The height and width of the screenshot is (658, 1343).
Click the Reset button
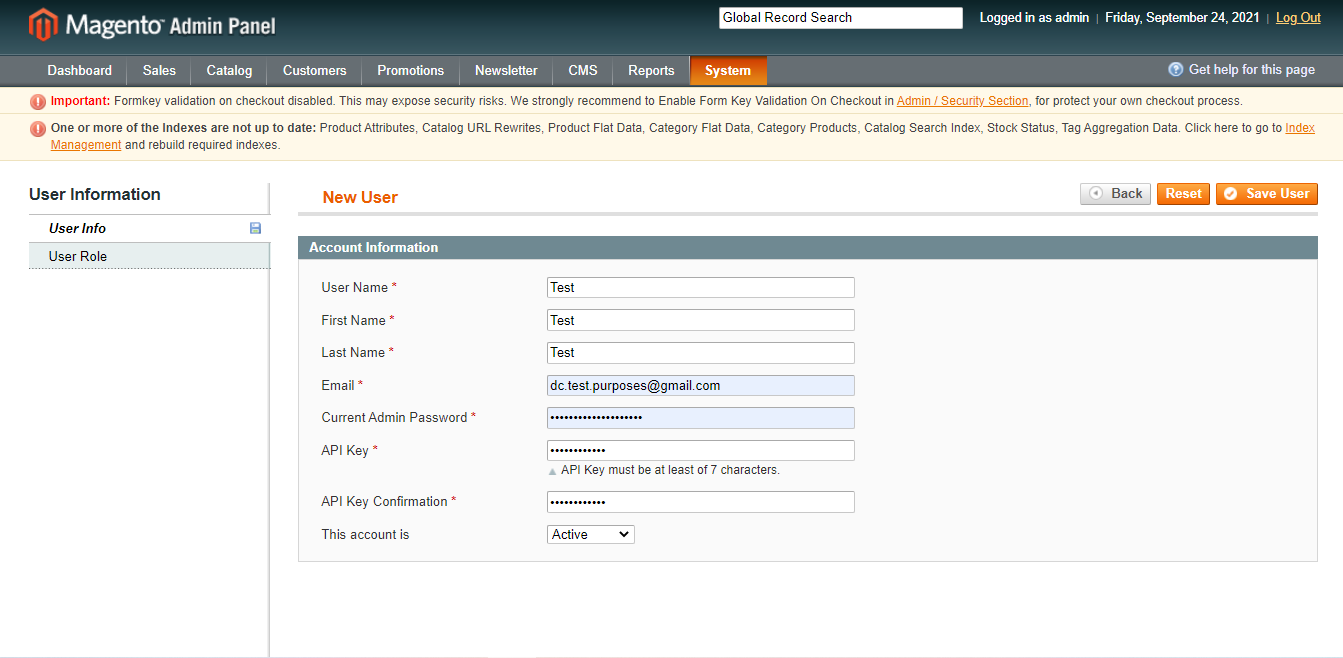pyautogui.click(x=1183, y=194)
